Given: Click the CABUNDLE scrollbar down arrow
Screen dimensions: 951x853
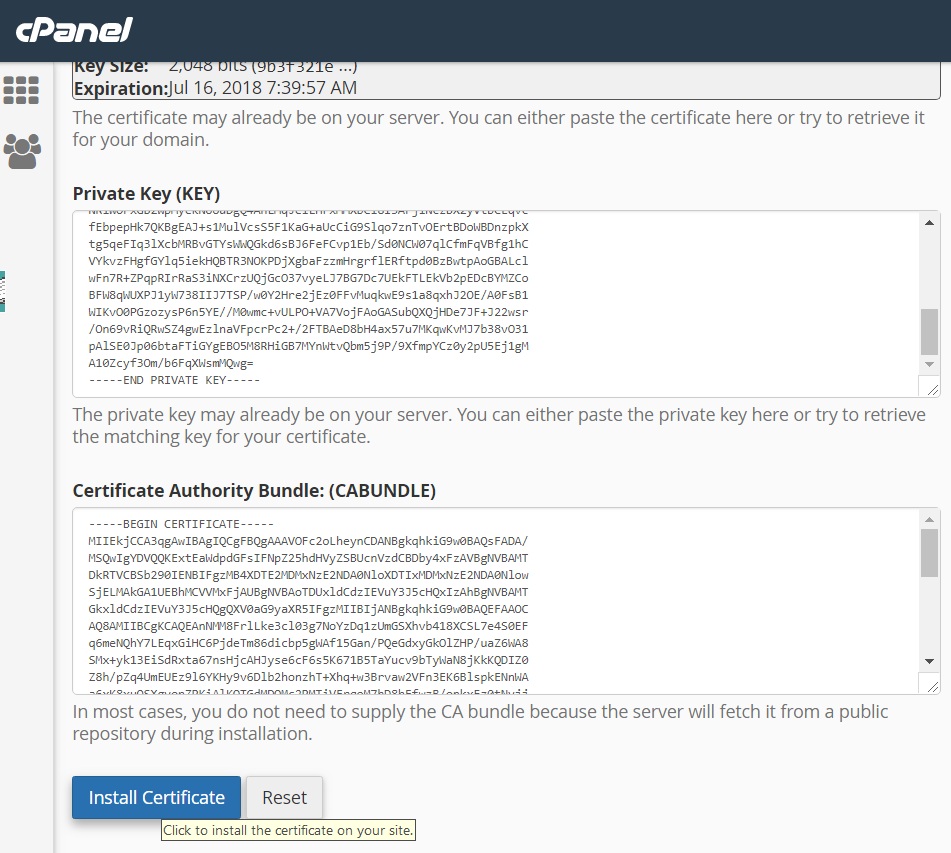Looking at the screenshot, I should 929,661.
